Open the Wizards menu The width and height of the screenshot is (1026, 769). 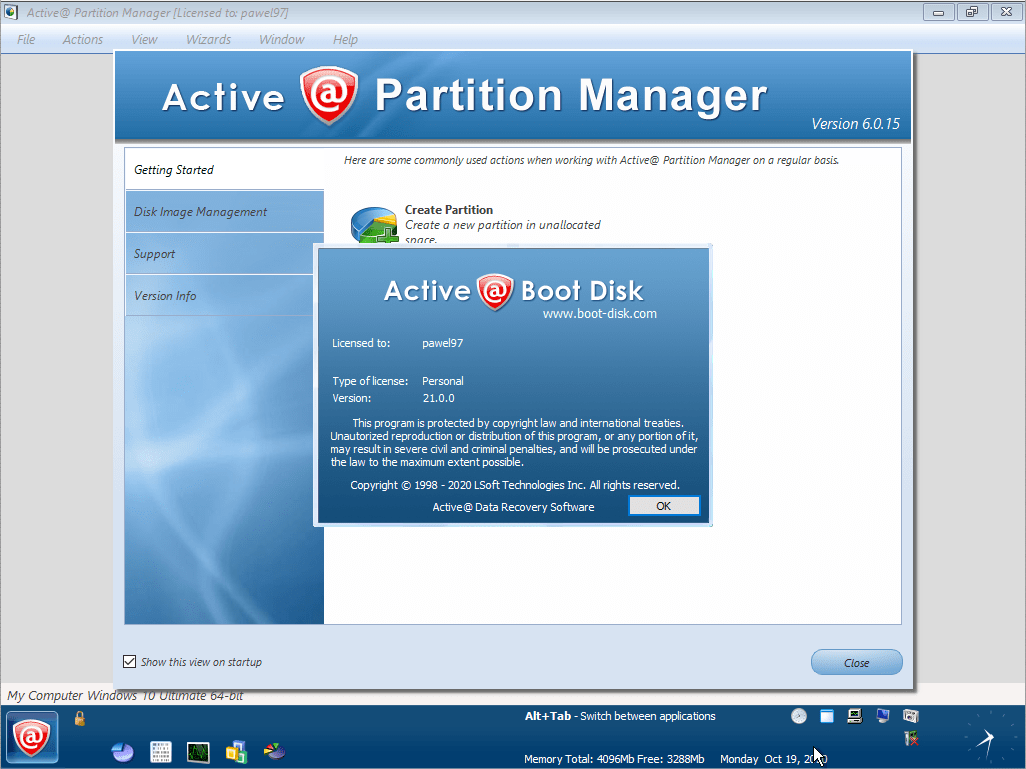pos(208,39)
